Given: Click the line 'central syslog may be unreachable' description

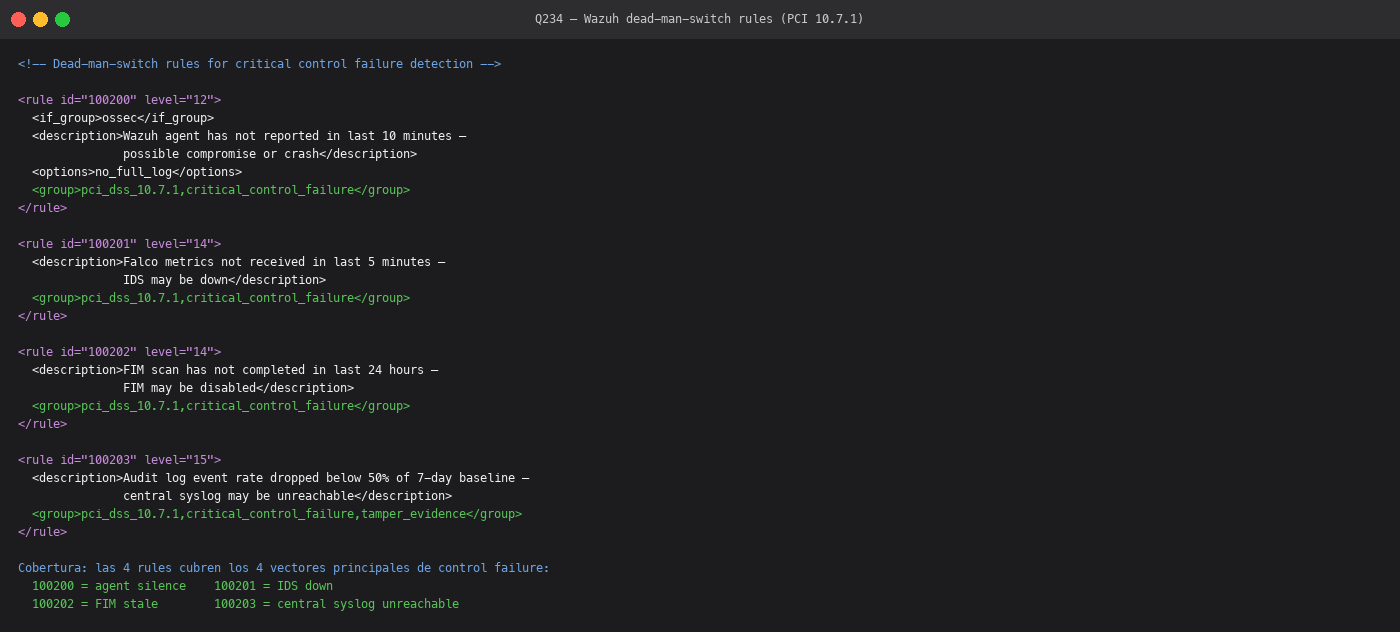Looking at the screenshot, I should (x=287, y=496).
